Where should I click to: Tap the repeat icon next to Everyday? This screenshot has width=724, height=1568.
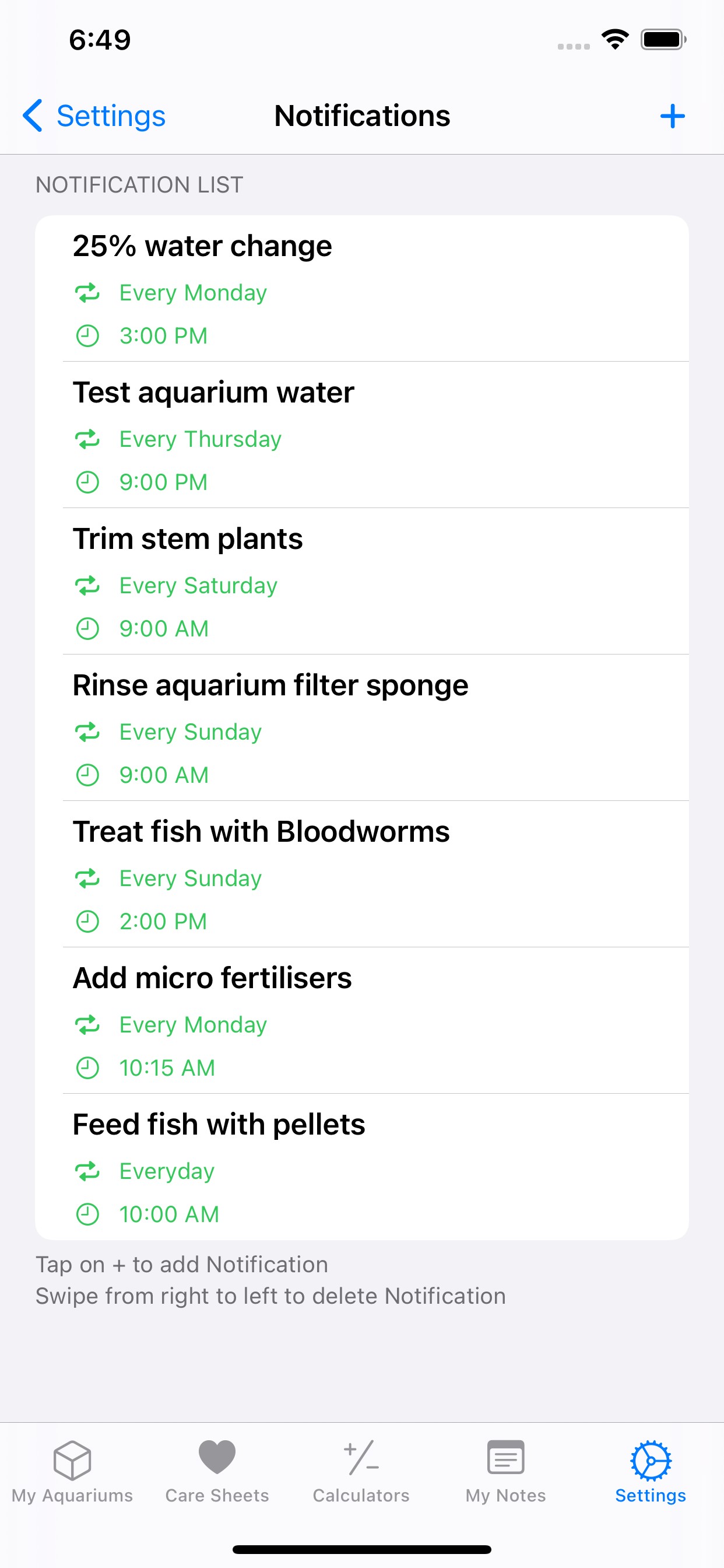coord(87,1171)
